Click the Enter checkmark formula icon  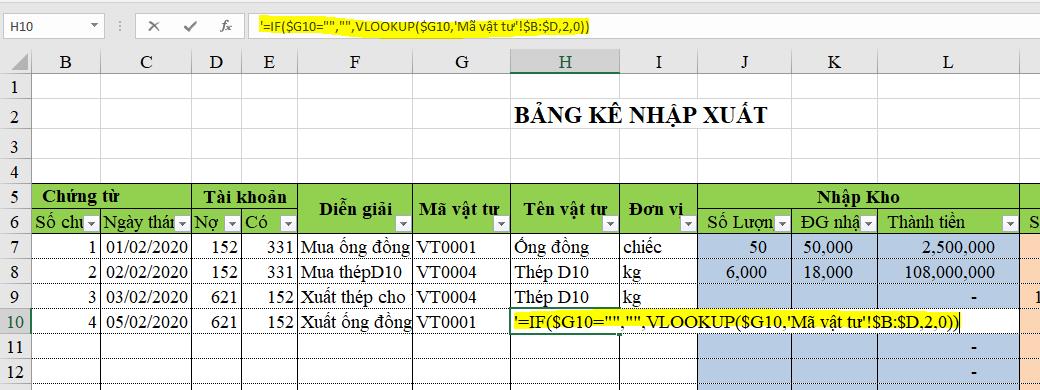tap(190, 27)
